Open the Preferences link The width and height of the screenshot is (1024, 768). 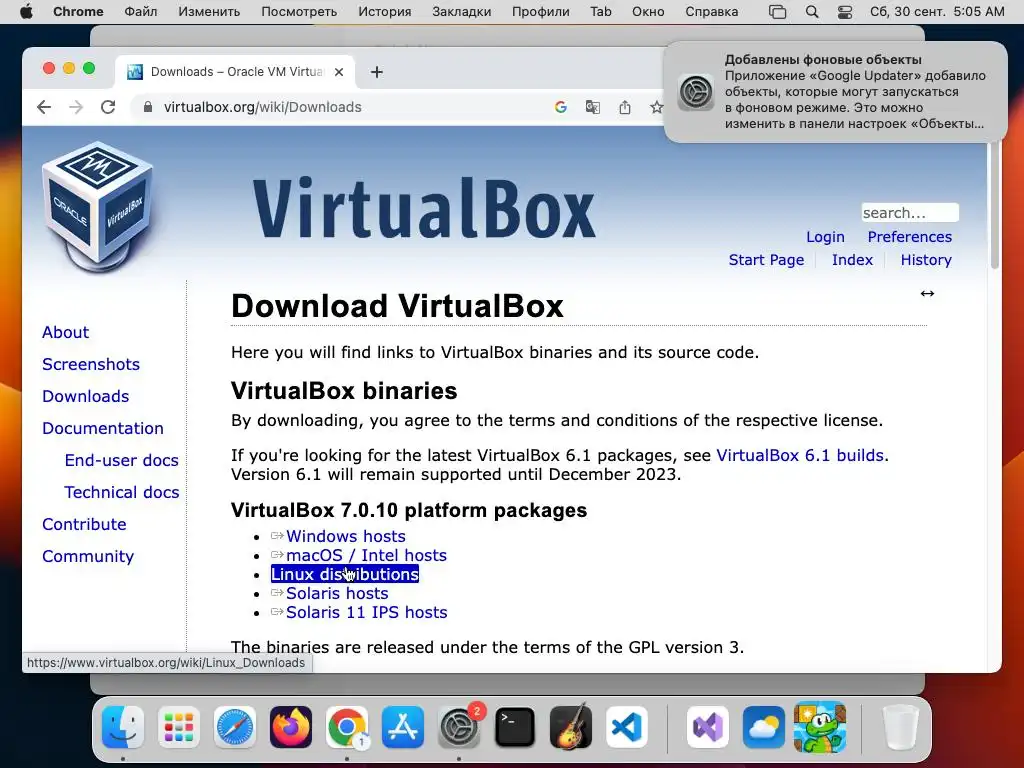click(910, 237)
